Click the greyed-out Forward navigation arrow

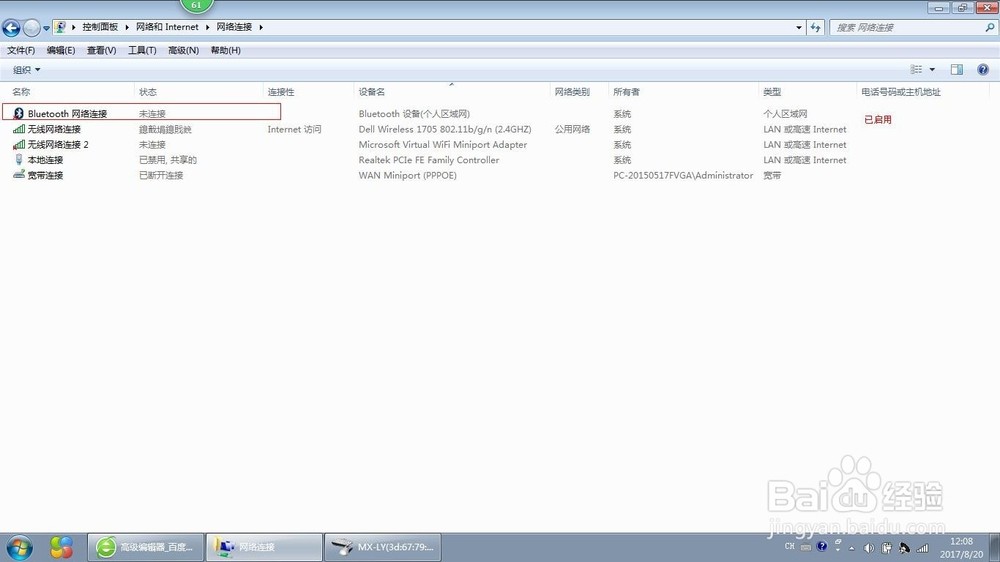click(31, 27)
